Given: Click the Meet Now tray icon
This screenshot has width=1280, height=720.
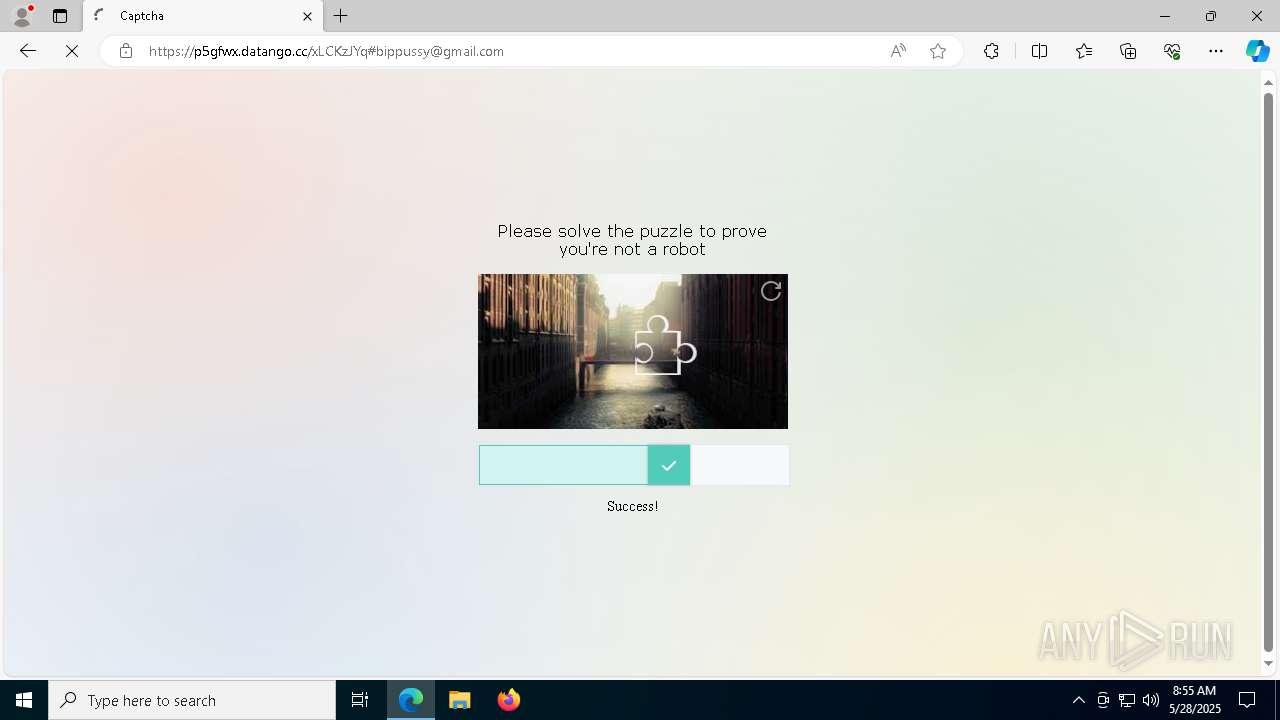Looking at the screenshot, I should click(x=1103, y=700).
